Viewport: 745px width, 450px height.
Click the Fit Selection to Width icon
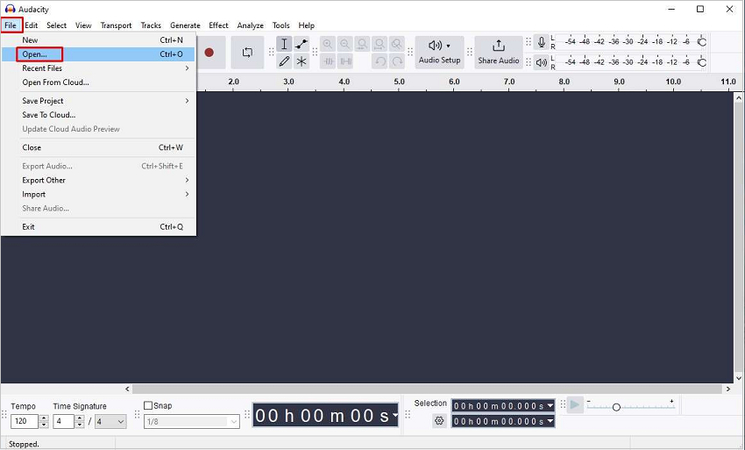(x=362, y=44)
